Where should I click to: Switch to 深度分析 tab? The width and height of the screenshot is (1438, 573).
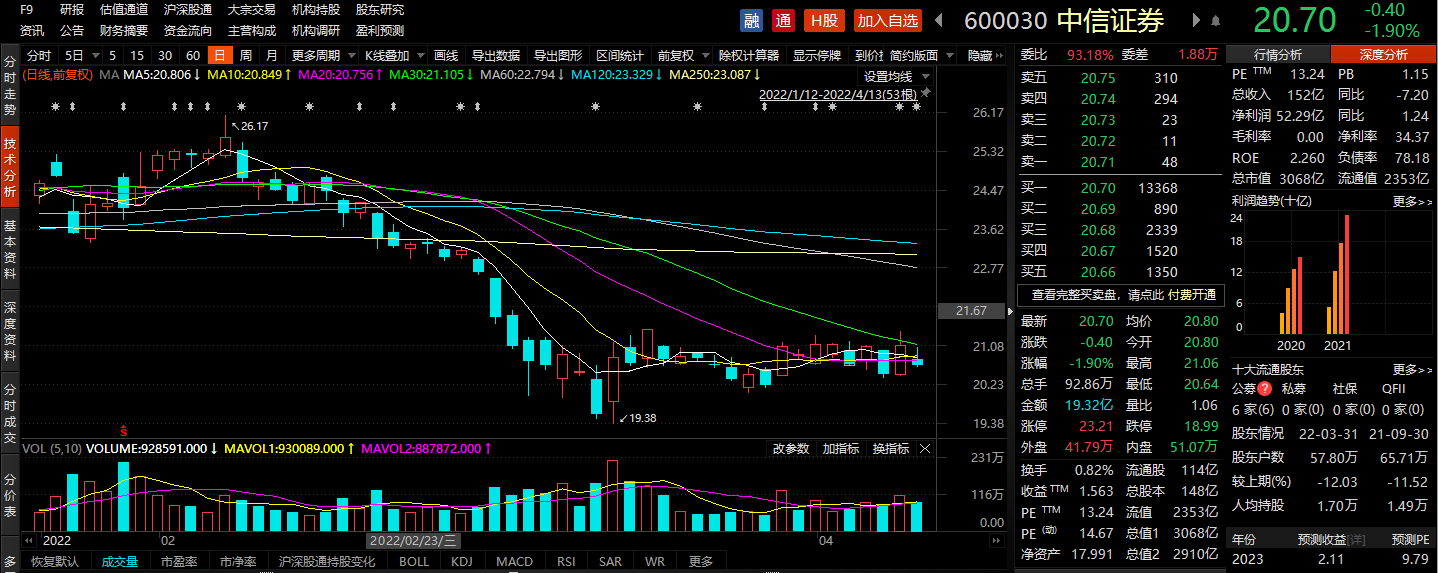point(1383,55)
